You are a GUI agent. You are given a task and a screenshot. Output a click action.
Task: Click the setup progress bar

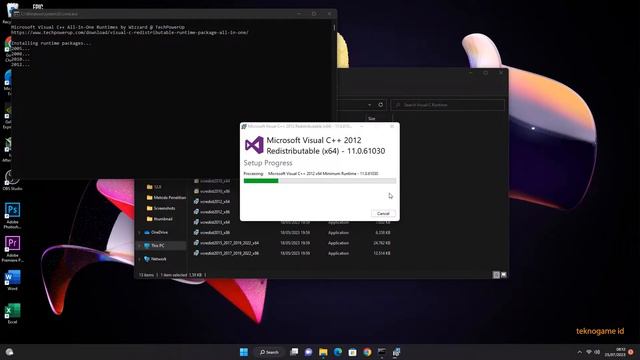pyautogui.click(x=320, y=181)
